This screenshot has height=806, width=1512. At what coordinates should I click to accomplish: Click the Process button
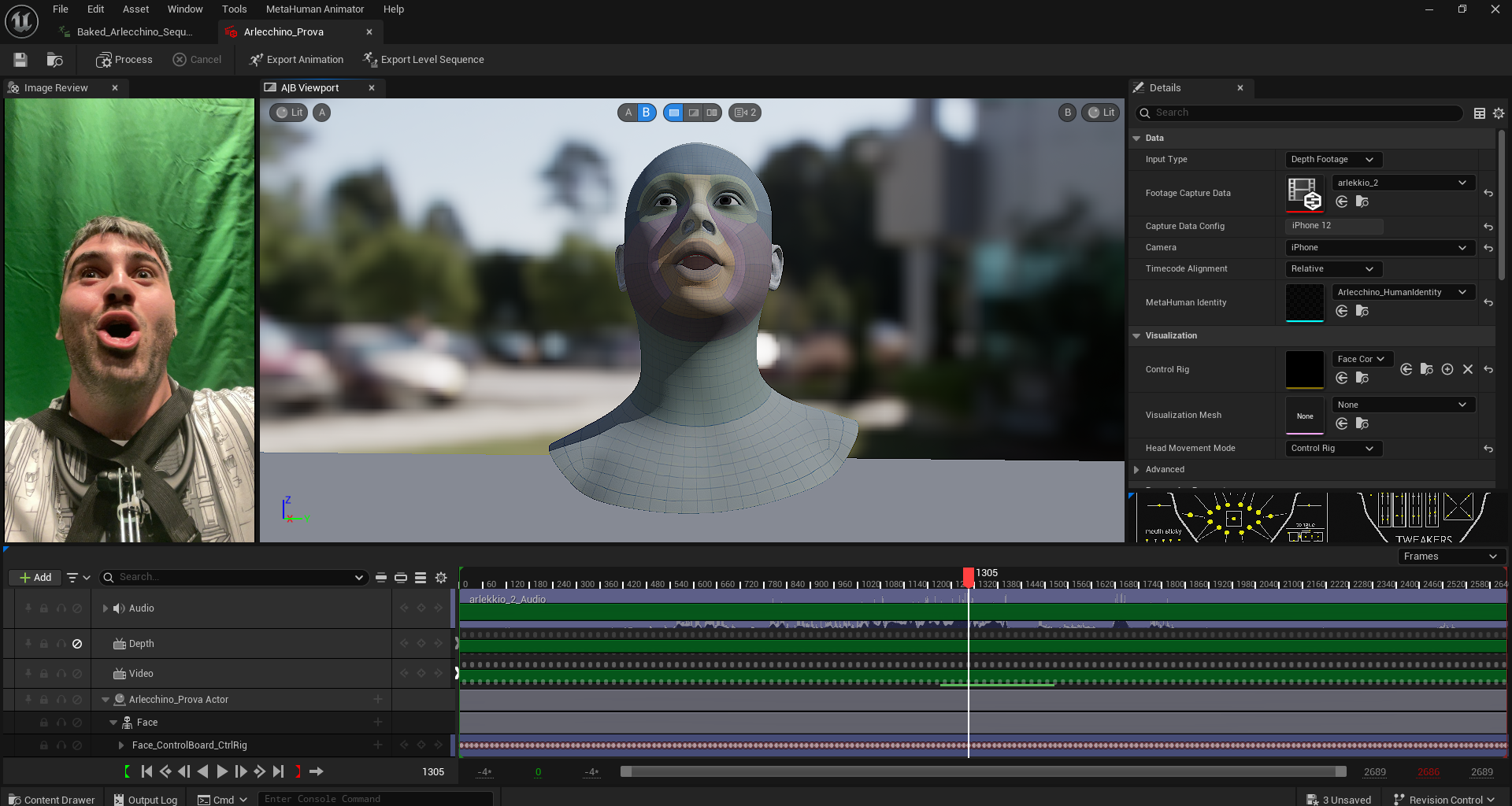click(124, 60)
